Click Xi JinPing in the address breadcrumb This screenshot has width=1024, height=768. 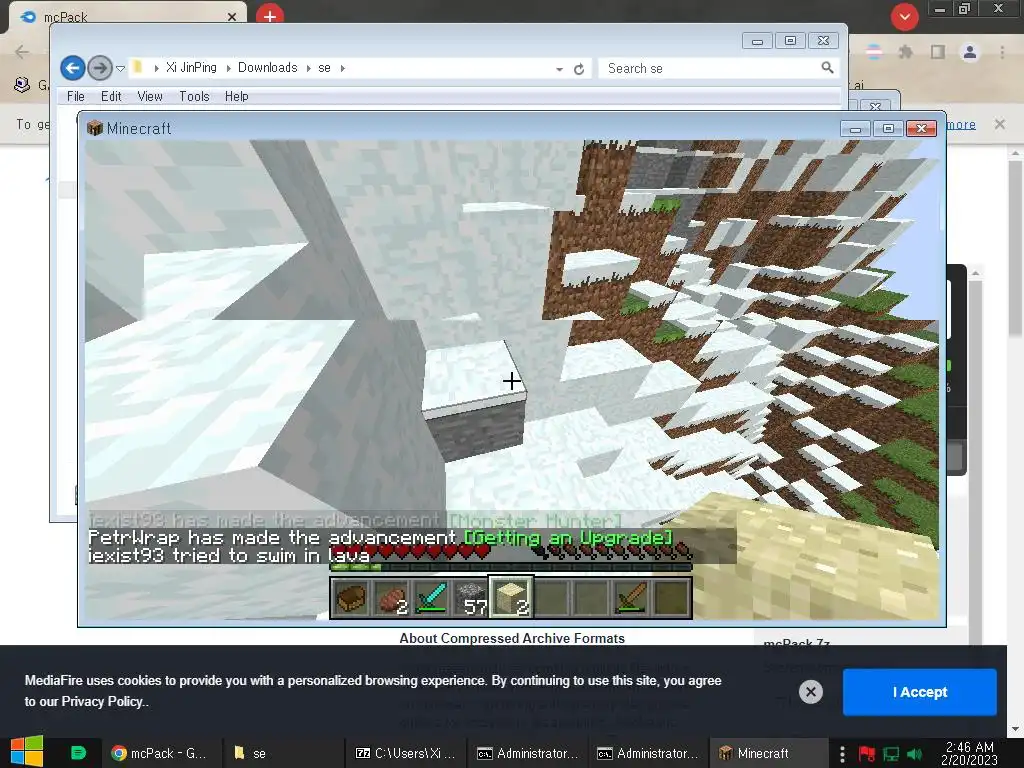coord(191,68)
